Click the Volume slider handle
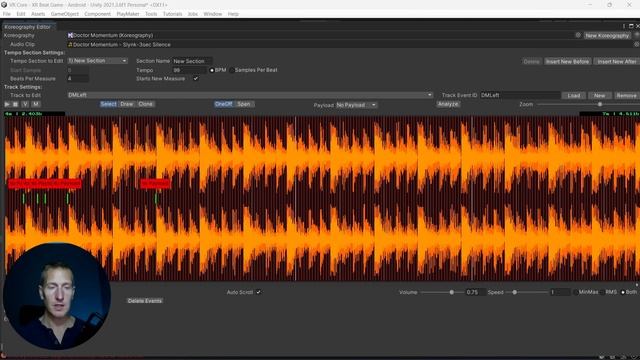This screenshot has width=640, height=360. [452, 292]
